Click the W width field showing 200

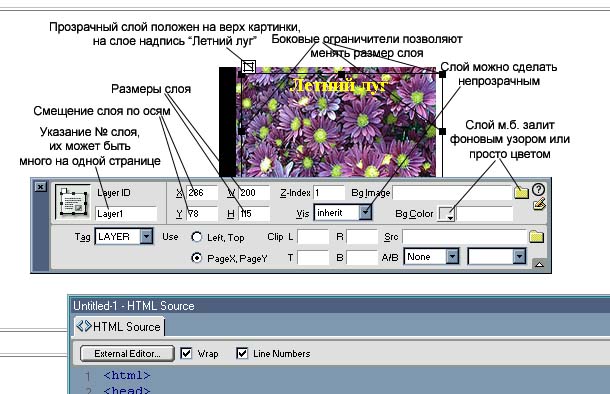tap(254, 193)
